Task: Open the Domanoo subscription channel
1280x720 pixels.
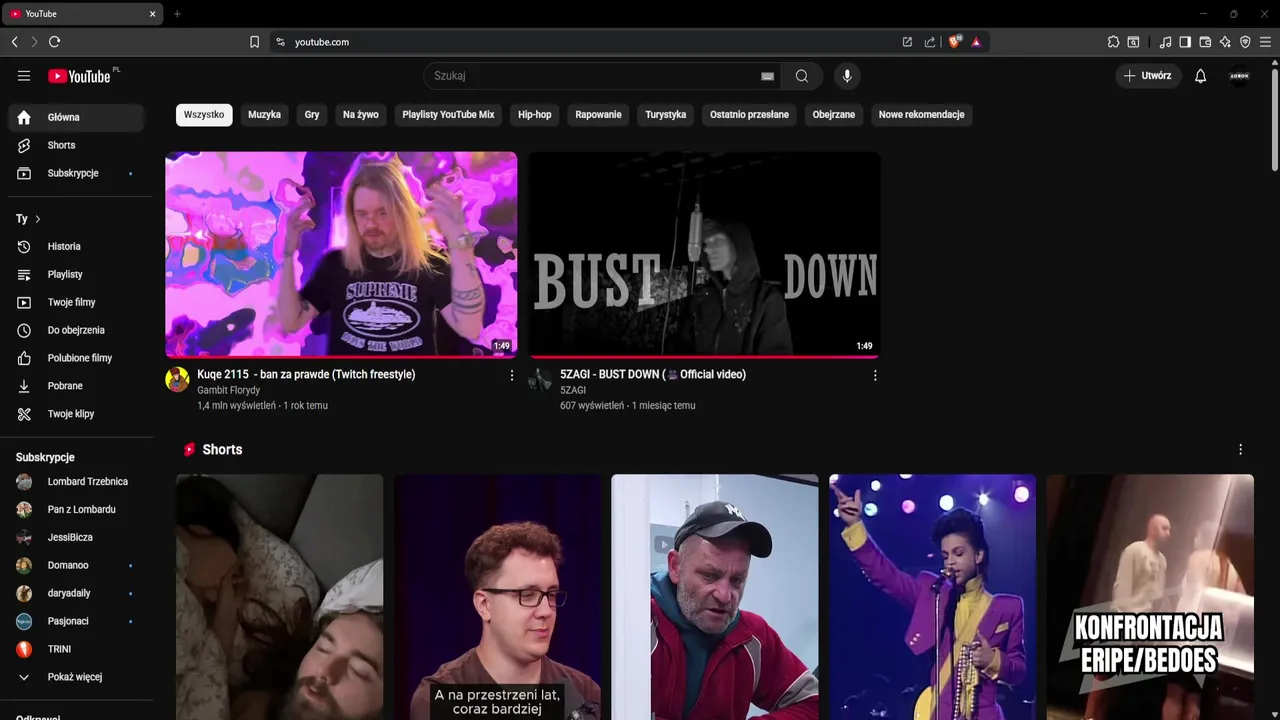Action: (76, 566)
